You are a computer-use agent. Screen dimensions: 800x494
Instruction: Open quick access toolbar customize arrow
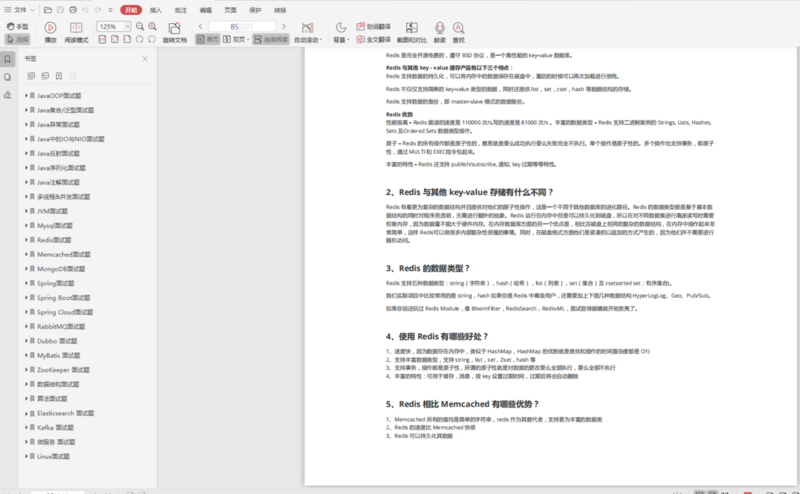click(110, 10)
